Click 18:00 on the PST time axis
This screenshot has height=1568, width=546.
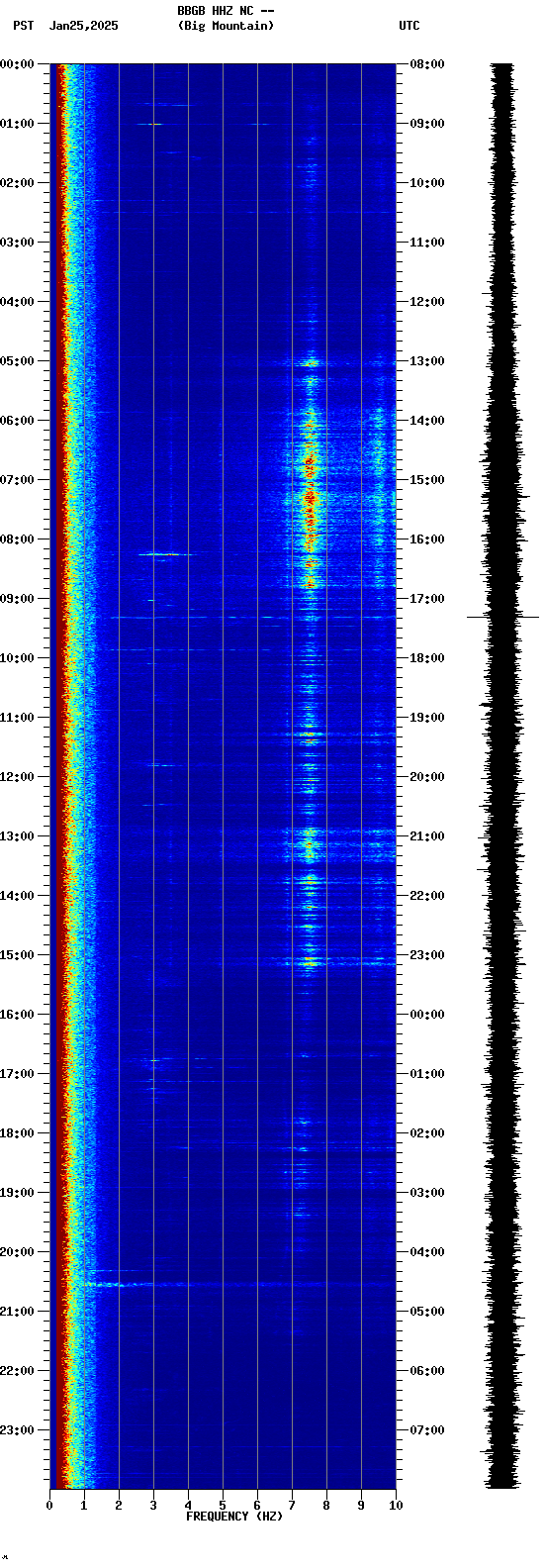(17, 1133)
